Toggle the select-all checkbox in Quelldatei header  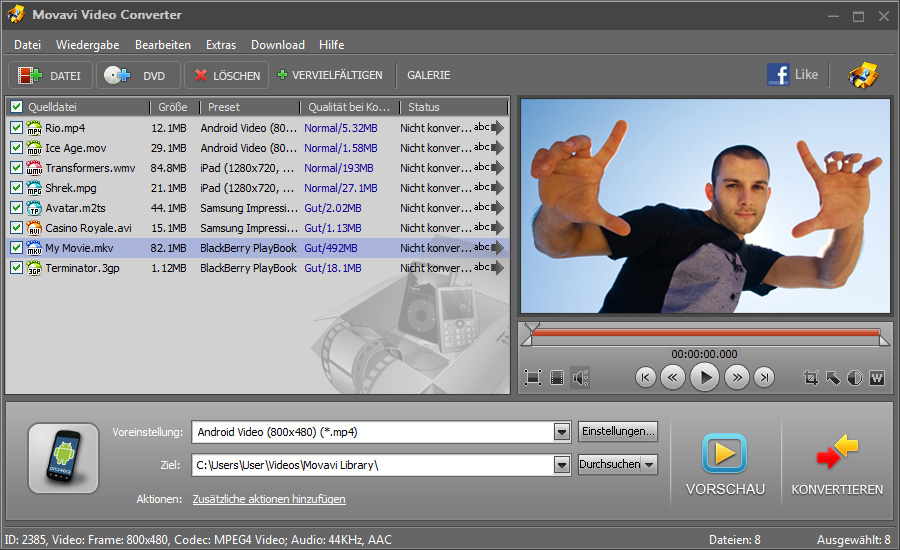click(x=16, y=107)
